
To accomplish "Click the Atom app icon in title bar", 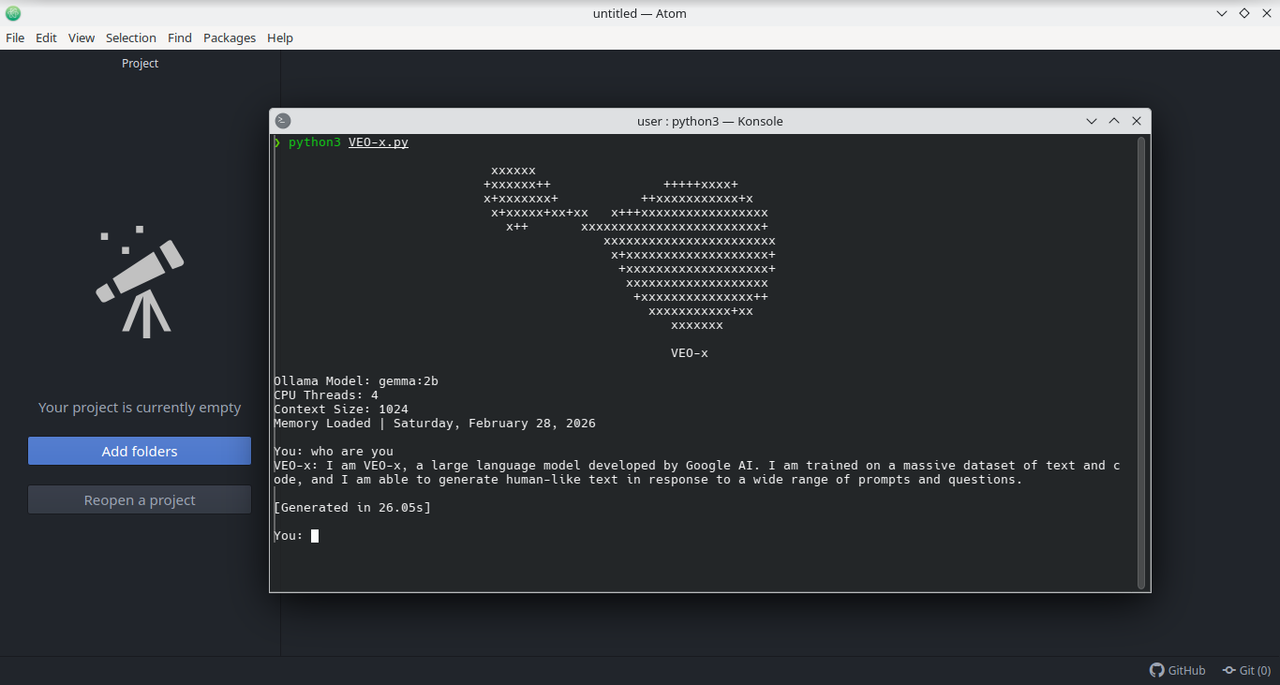I will coord(13,13).
